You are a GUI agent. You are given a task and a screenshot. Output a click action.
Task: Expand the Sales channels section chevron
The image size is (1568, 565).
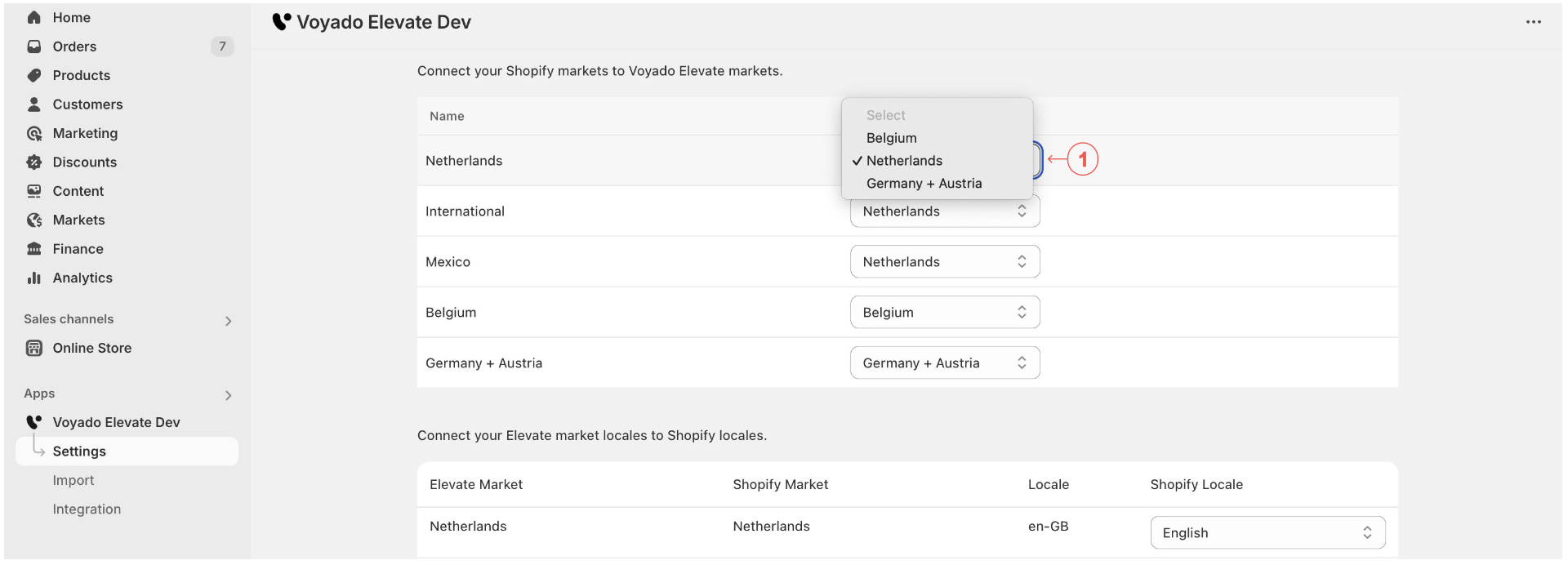[x=228, y=321]
